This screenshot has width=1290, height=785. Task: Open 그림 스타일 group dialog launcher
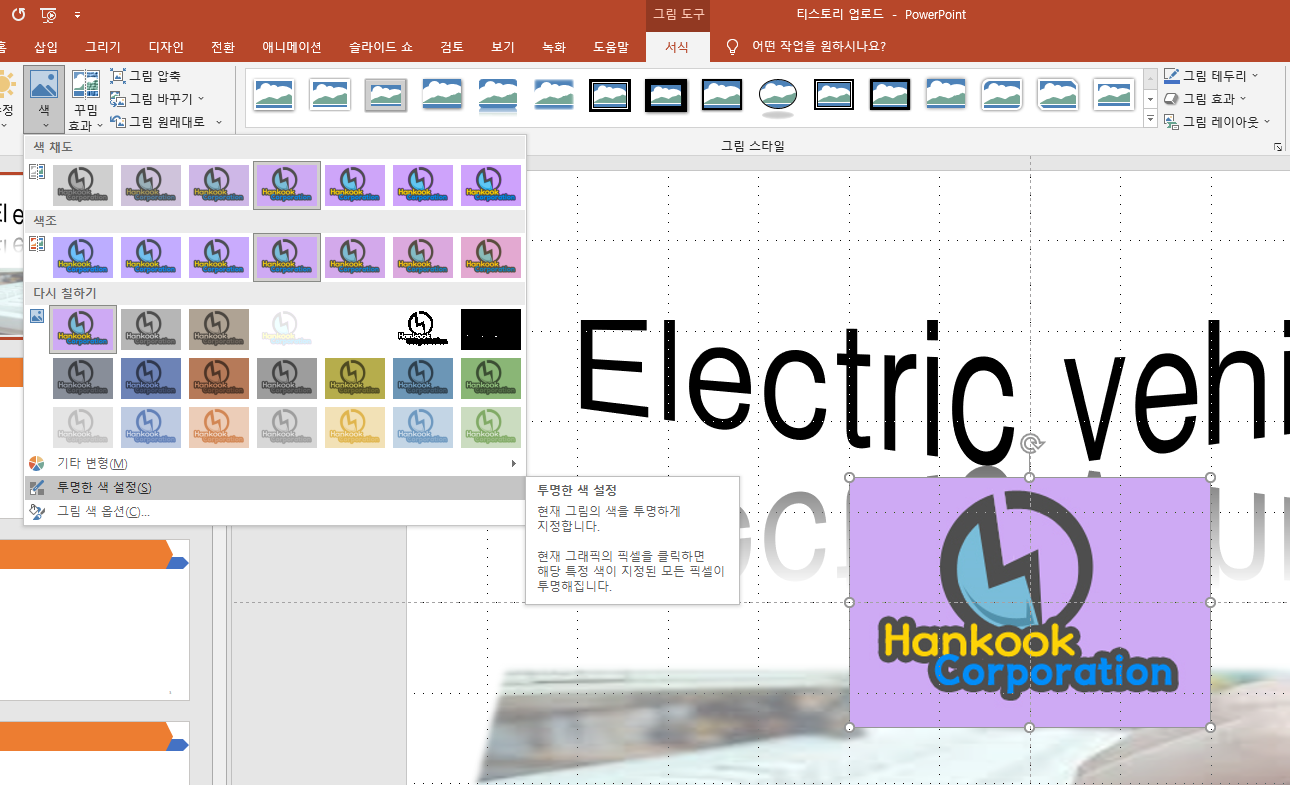click(x=1277, y=147)
